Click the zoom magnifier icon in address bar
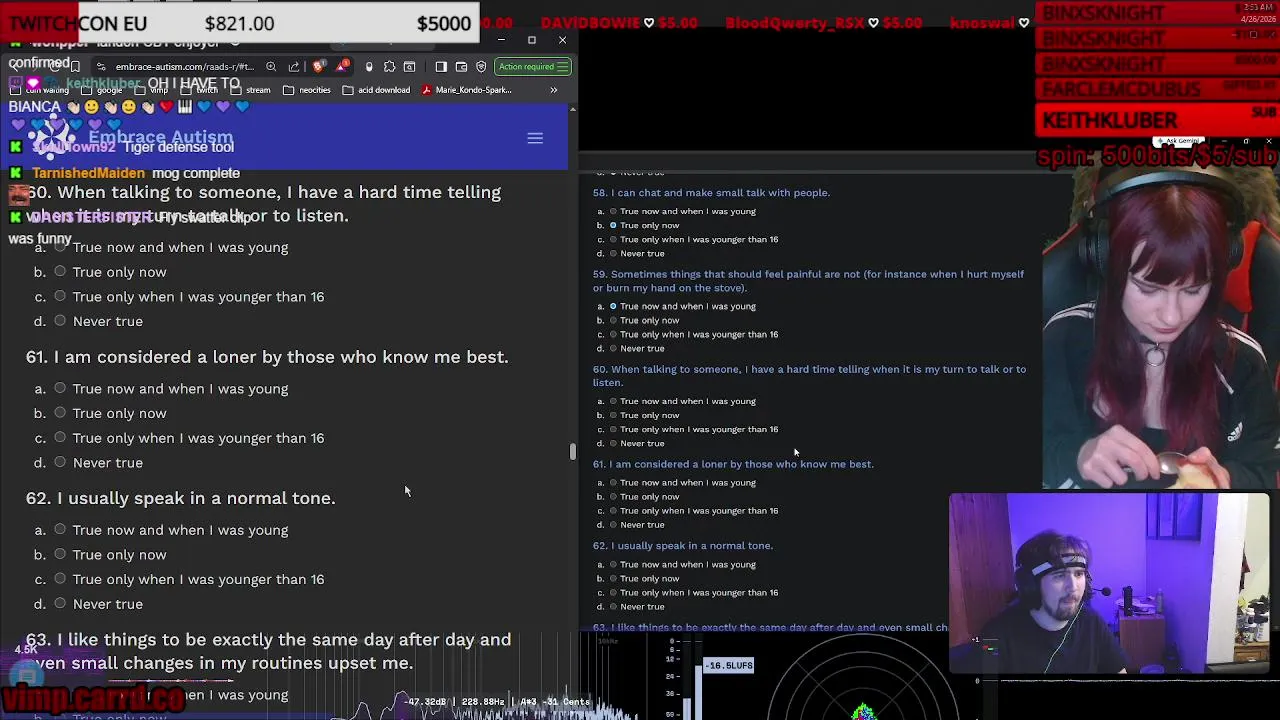Image resolution: width=1280 pixels, height=720 pixels. (x=271, y=67)
